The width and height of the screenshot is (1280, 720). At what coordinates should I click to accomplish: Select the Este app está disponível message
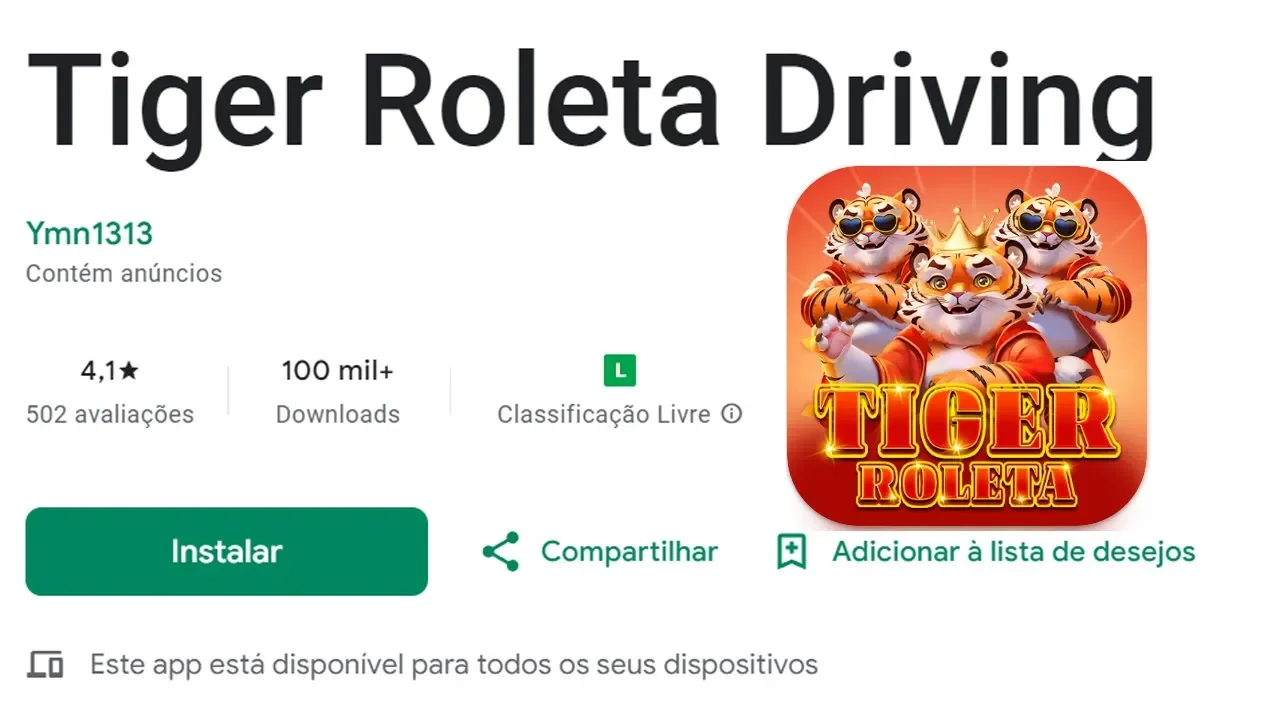point(454,664)
